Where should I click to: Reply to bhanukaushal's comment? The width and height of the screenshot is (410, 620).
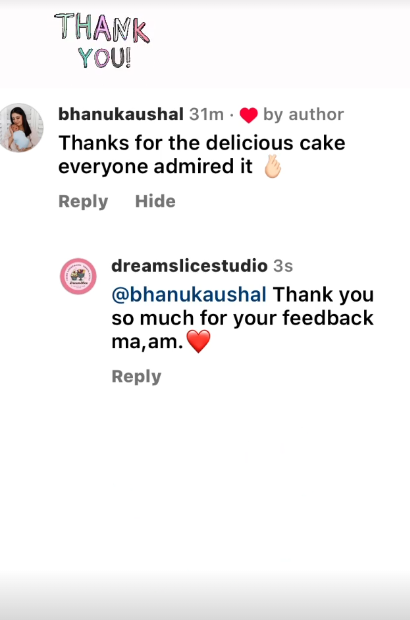(83, 201)
